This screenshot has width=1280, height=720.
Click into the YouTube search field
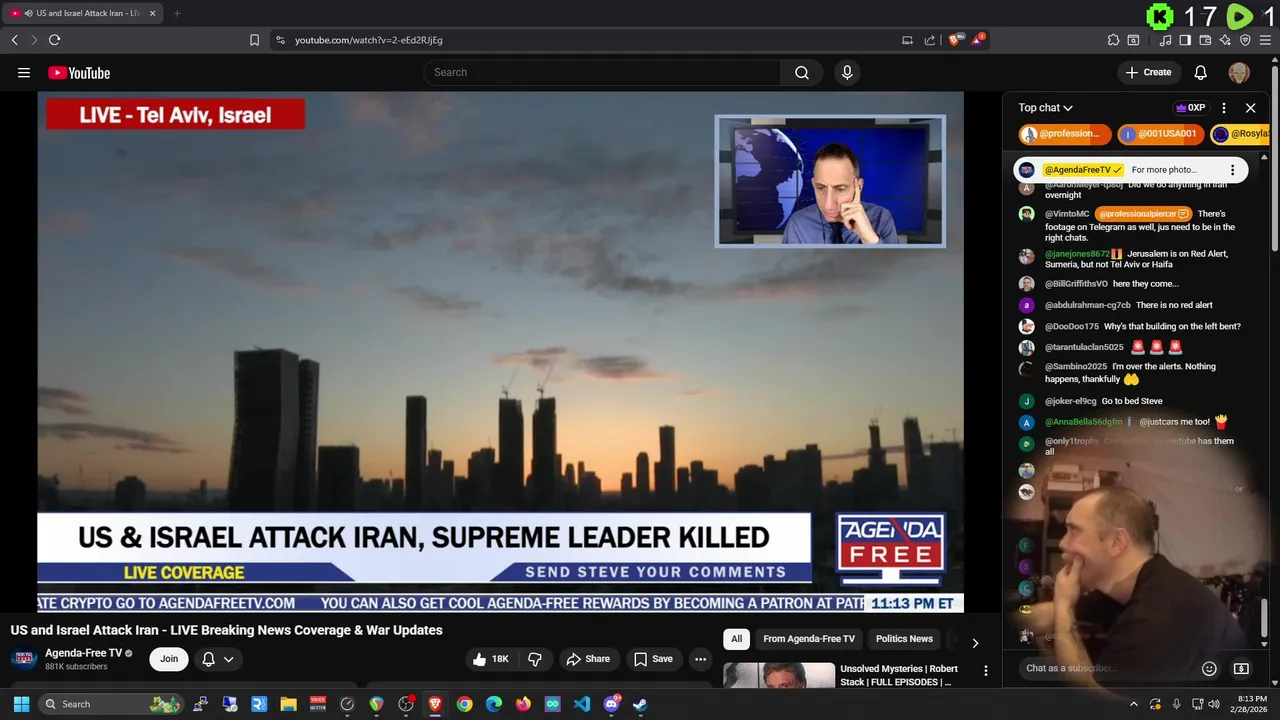click(x=603, y=72)
